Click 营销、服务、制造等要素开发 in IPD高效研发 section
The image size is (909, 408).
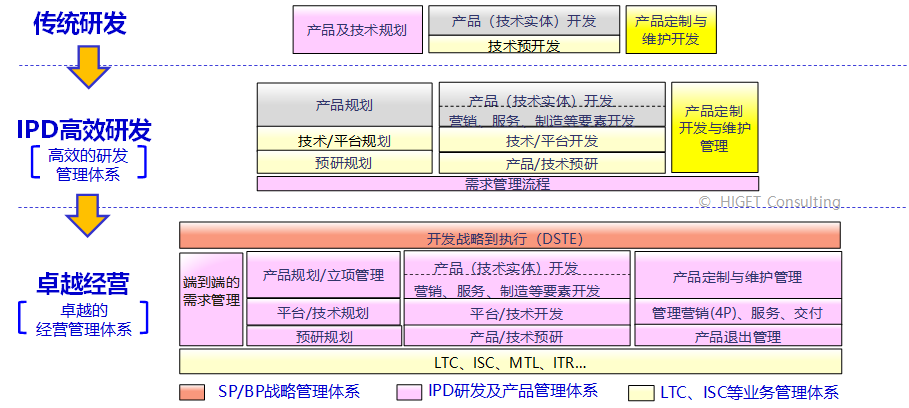click(x=543, y=120)
